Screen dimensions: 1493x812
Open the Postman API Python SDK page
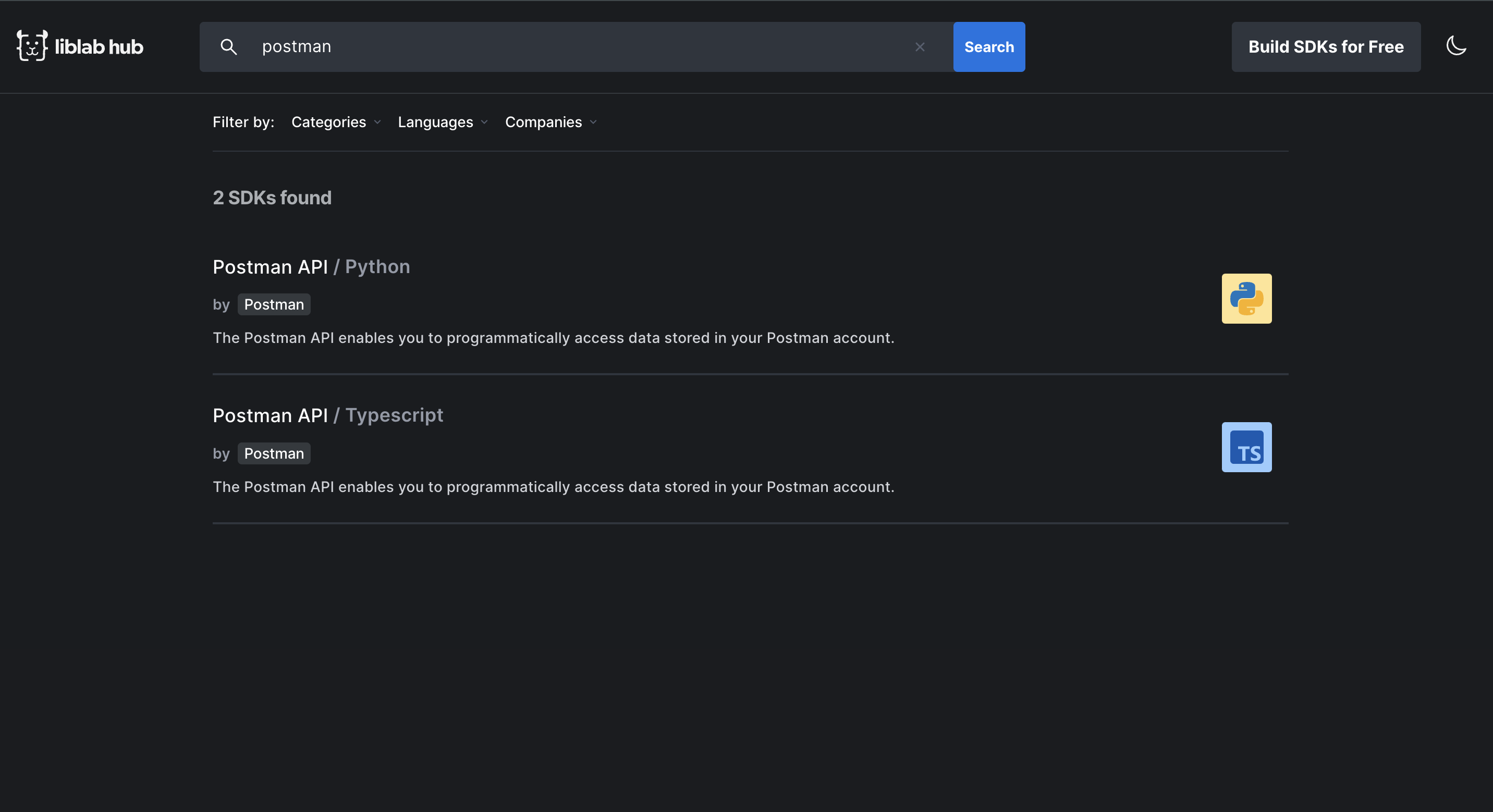coord(311,267)
